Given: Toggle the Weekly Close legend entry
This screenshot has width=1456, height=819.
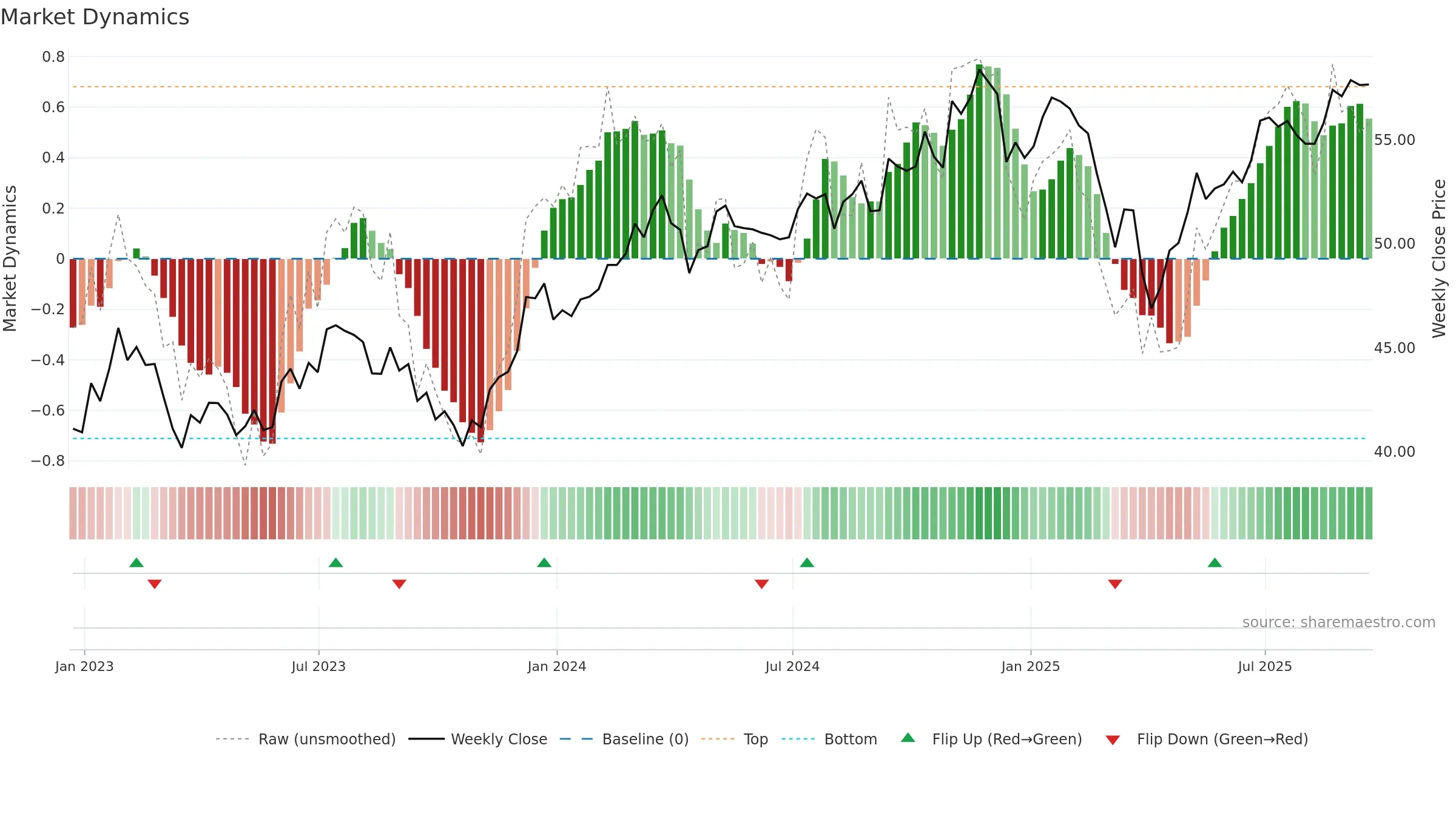Looking at the screenshot, I should pyautogui.click(x=499, y=739).
